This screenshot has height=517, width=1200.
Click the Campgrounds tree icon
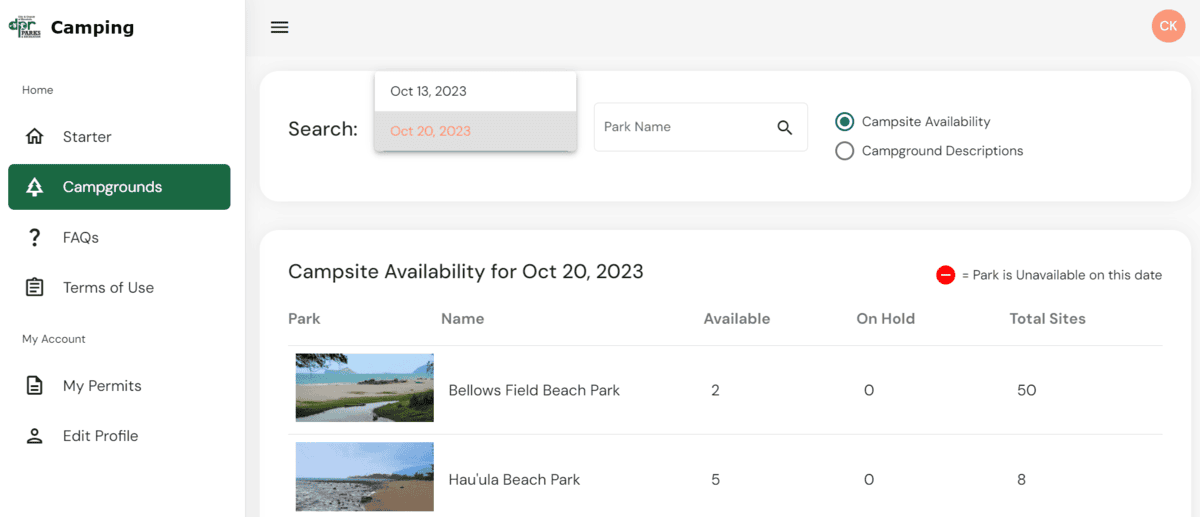(x=35, y=187)
